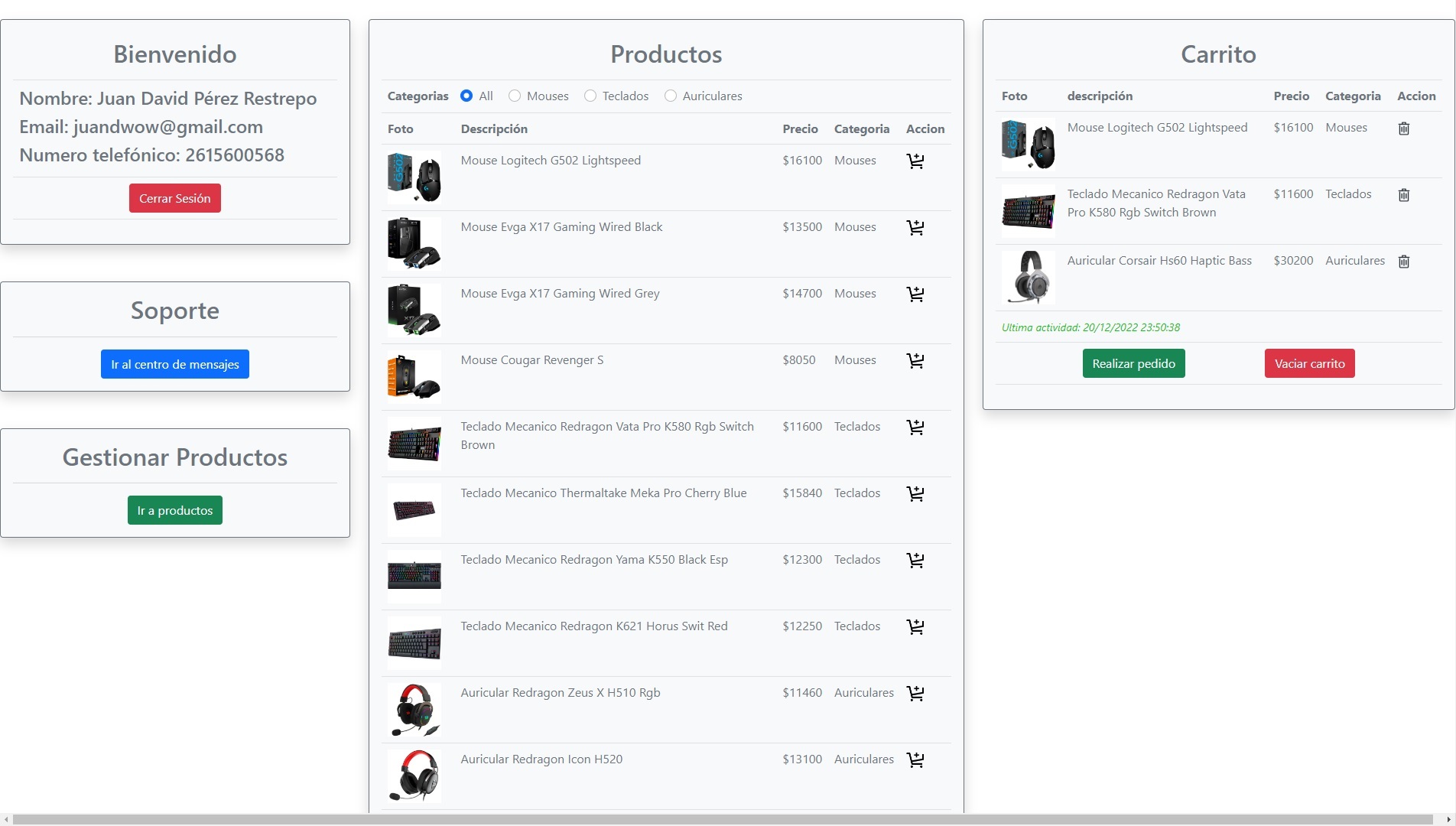Filter products by Teclados category
1456x826 pixels.
point(590,96)
